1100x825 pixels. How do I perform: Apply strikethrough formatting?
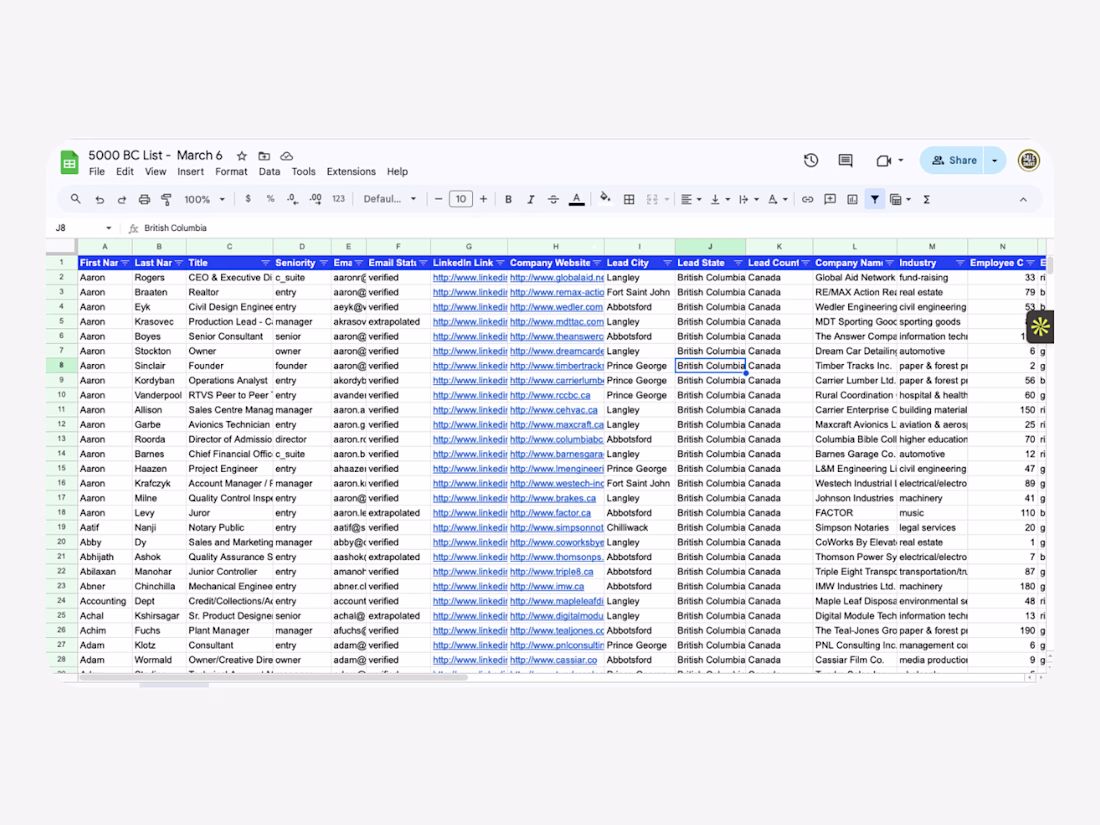click(x=553, y=199)
